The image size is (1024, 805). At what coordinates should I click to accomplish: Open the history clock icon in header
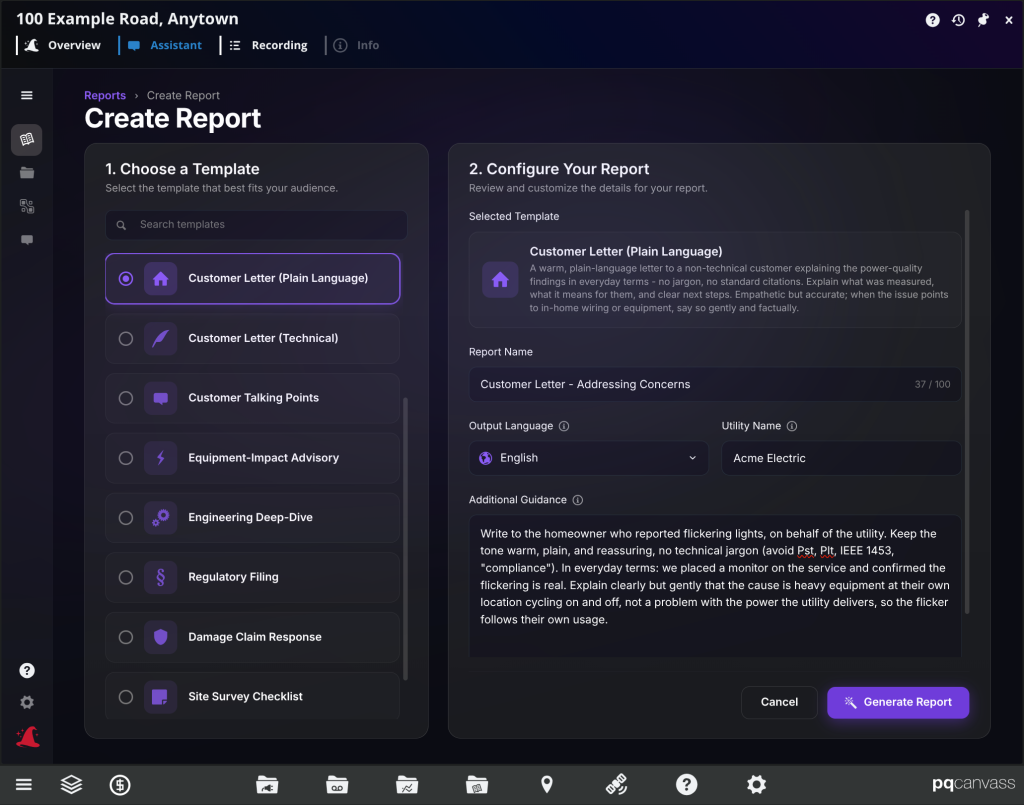958,20
